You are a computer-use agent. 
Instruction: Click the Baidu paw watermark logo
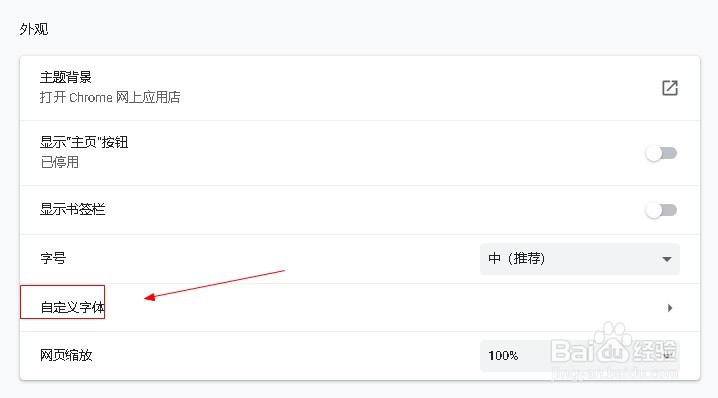[x=613, y=341]
